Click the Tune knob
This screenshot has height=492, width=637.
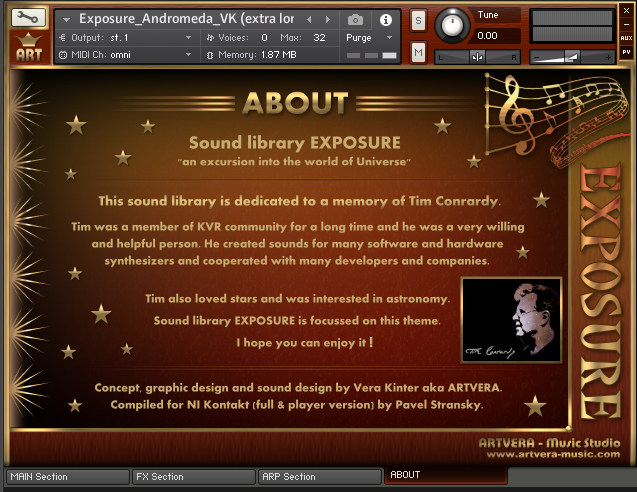452,25
